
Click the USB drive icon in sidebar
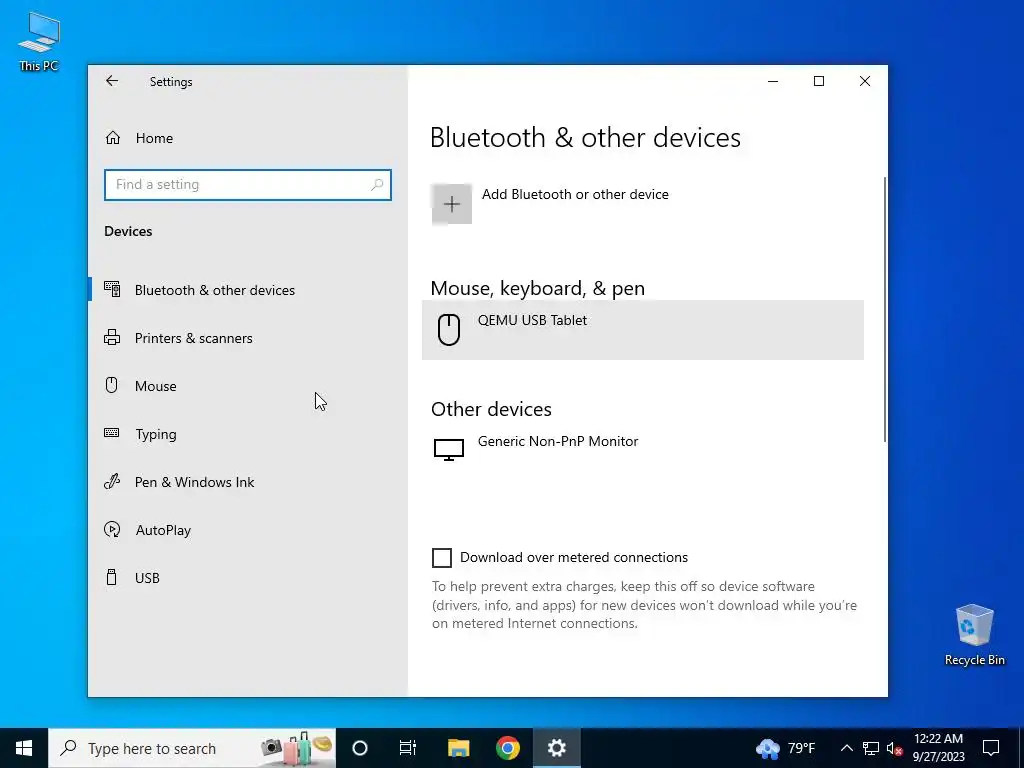[x=112, y=577]
